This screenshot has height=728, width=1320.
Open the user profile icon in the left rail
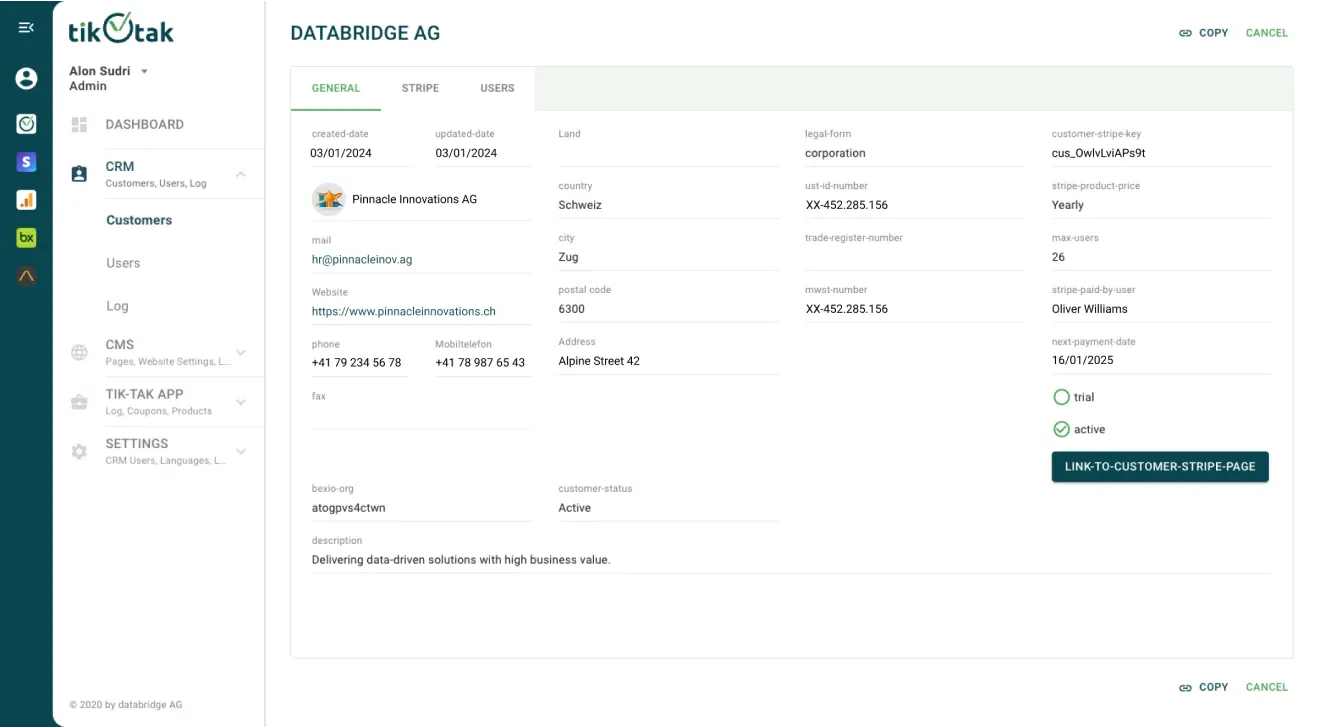(x=26, y=78)
